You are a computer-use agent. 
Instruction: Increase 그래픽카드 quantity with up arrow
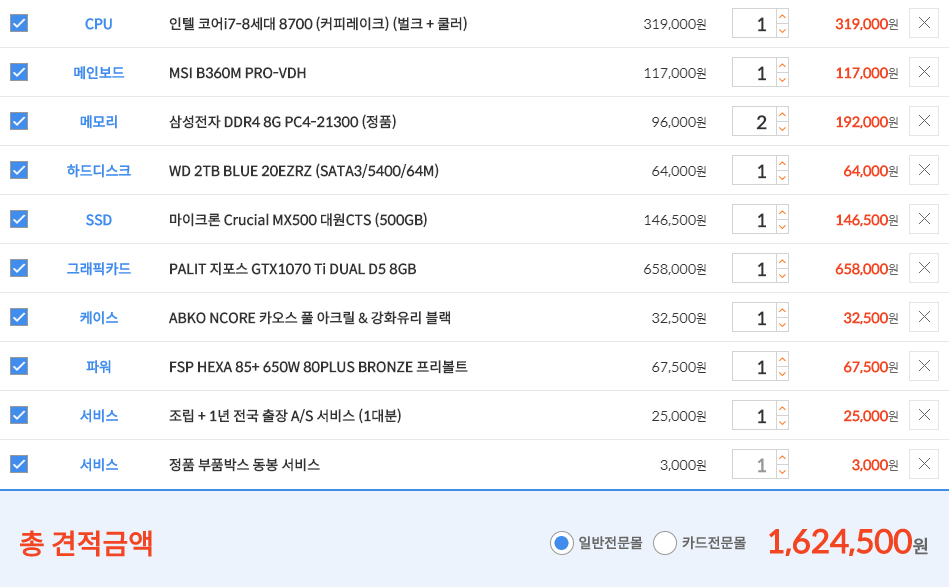click(x=783, y=261)
